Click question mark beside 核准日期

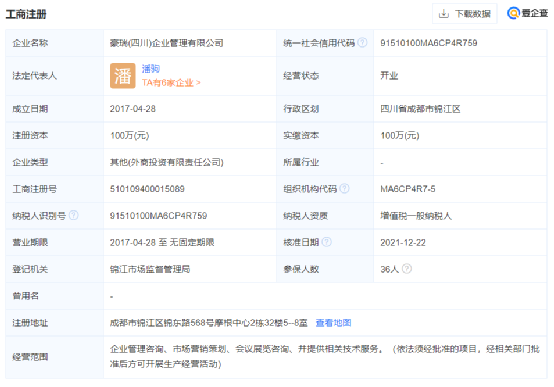[327, 242]
